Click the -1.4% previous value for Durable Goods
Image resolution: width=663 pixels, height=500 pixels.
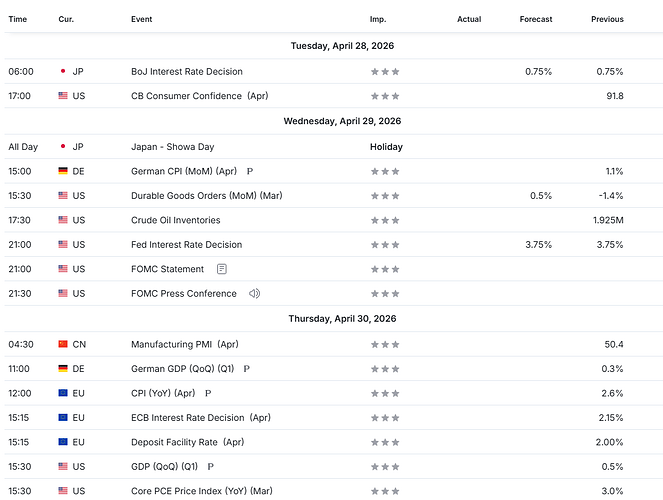click(611, 196)
